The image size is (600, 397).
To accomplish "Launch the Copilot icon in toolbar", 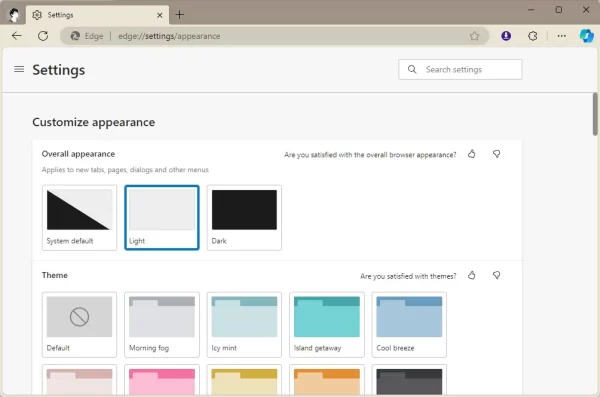I will (586, 36).
